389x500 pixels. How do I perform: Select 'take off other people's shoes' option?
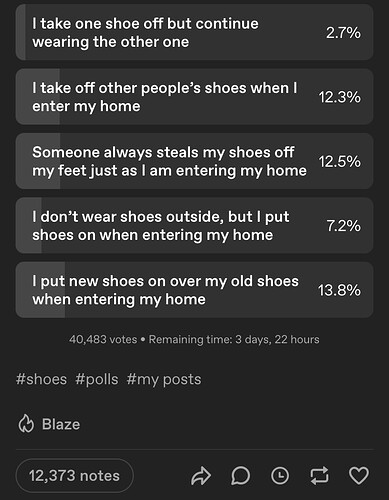tap(194, 97)
